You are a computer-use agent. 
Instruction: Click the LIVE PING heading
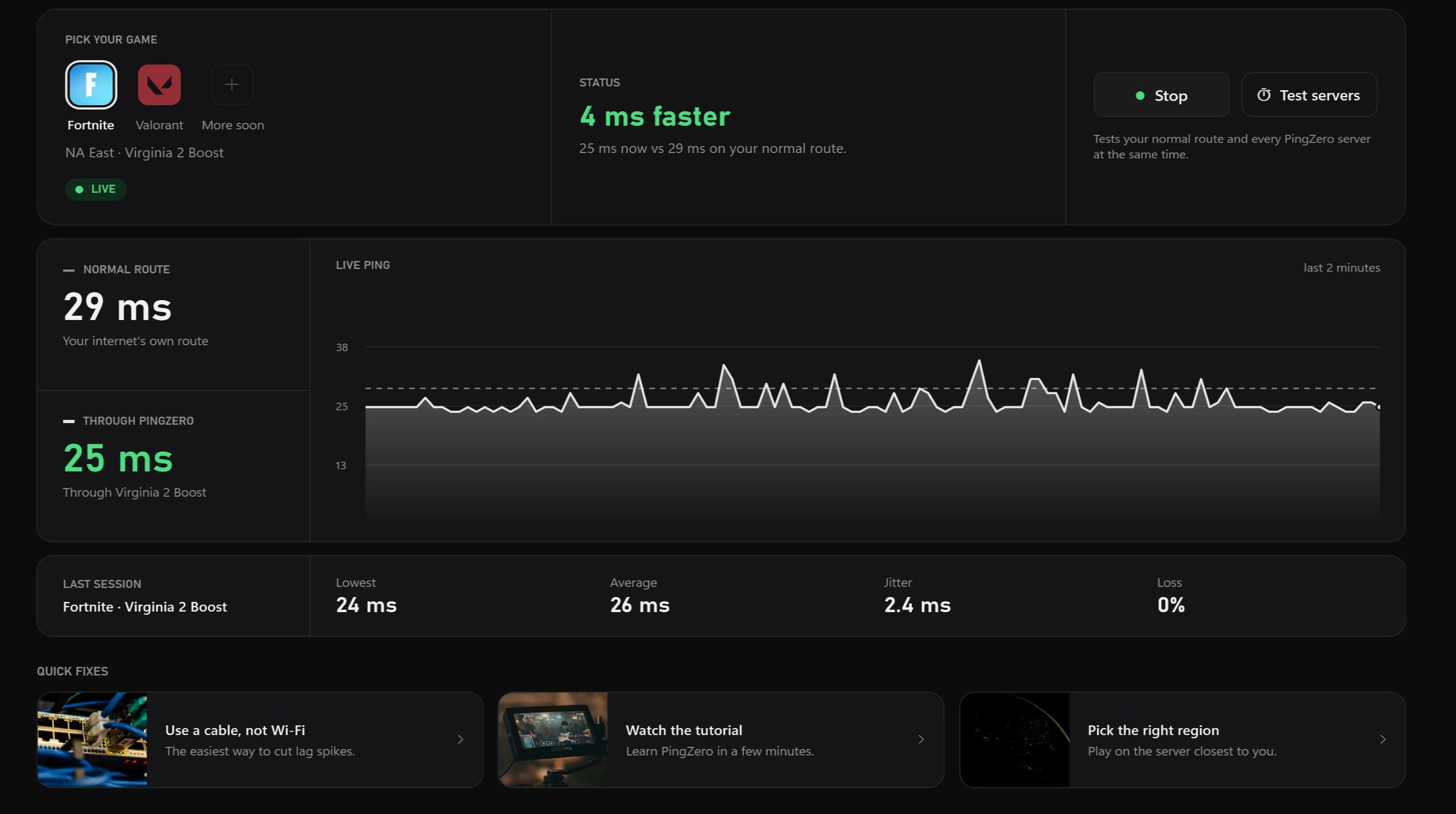363,265
